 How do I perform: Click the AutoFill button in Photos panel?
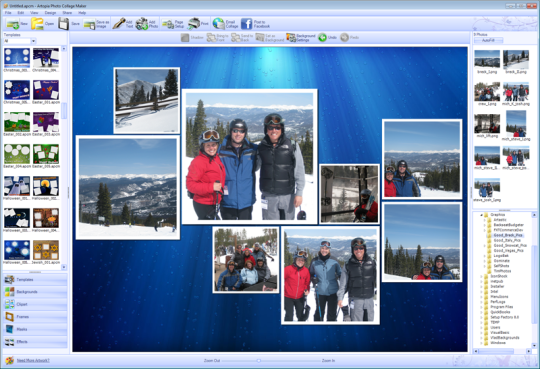(x=488, y=40)
